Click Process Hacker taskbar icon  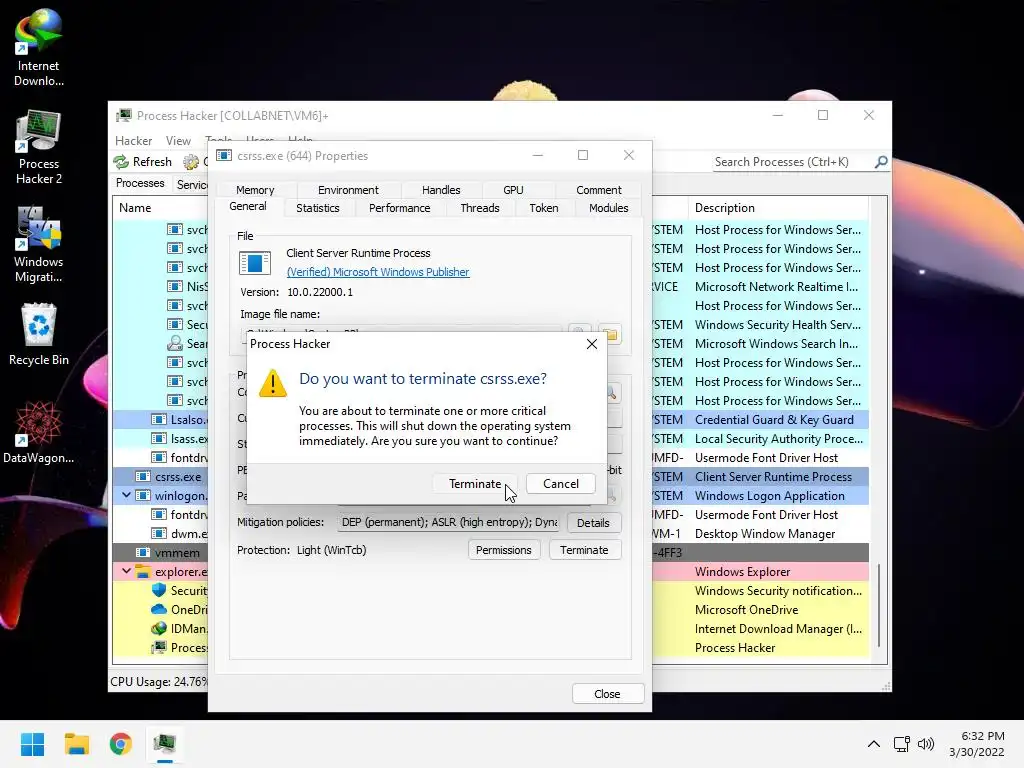click(x=165, y=744)
